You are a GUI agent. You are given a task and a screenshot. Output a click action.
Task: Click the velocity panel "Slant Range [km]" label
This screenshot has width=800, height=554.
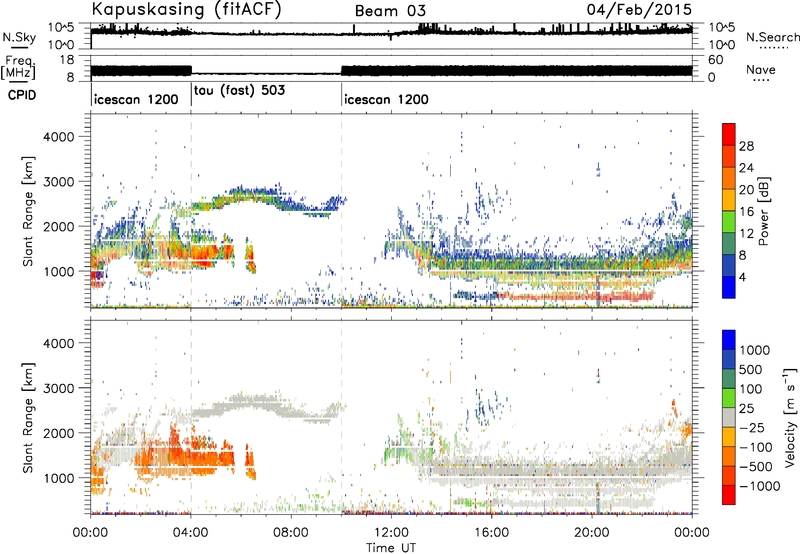28,417
